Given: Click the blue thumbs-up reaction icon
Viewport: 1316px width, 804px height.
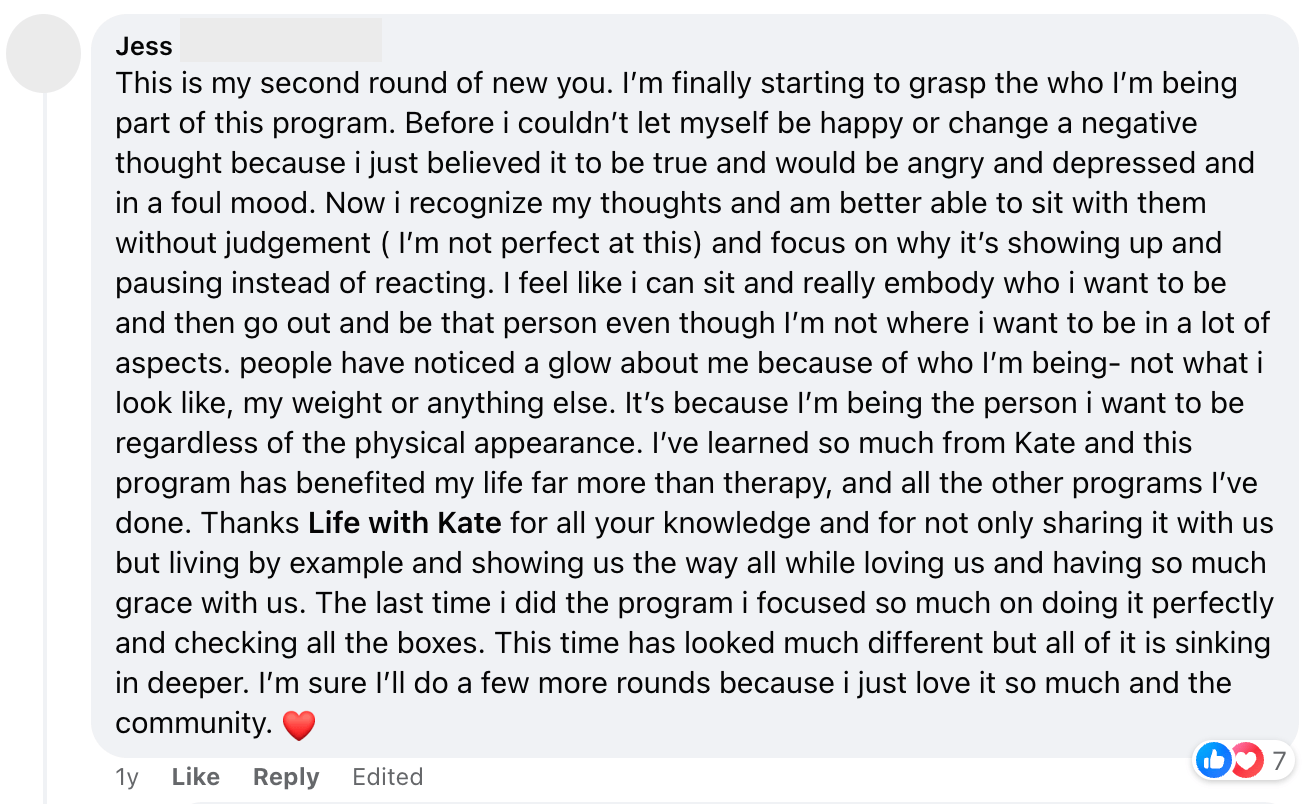Looking at the screenshot, I should (x=1214, y=761).
